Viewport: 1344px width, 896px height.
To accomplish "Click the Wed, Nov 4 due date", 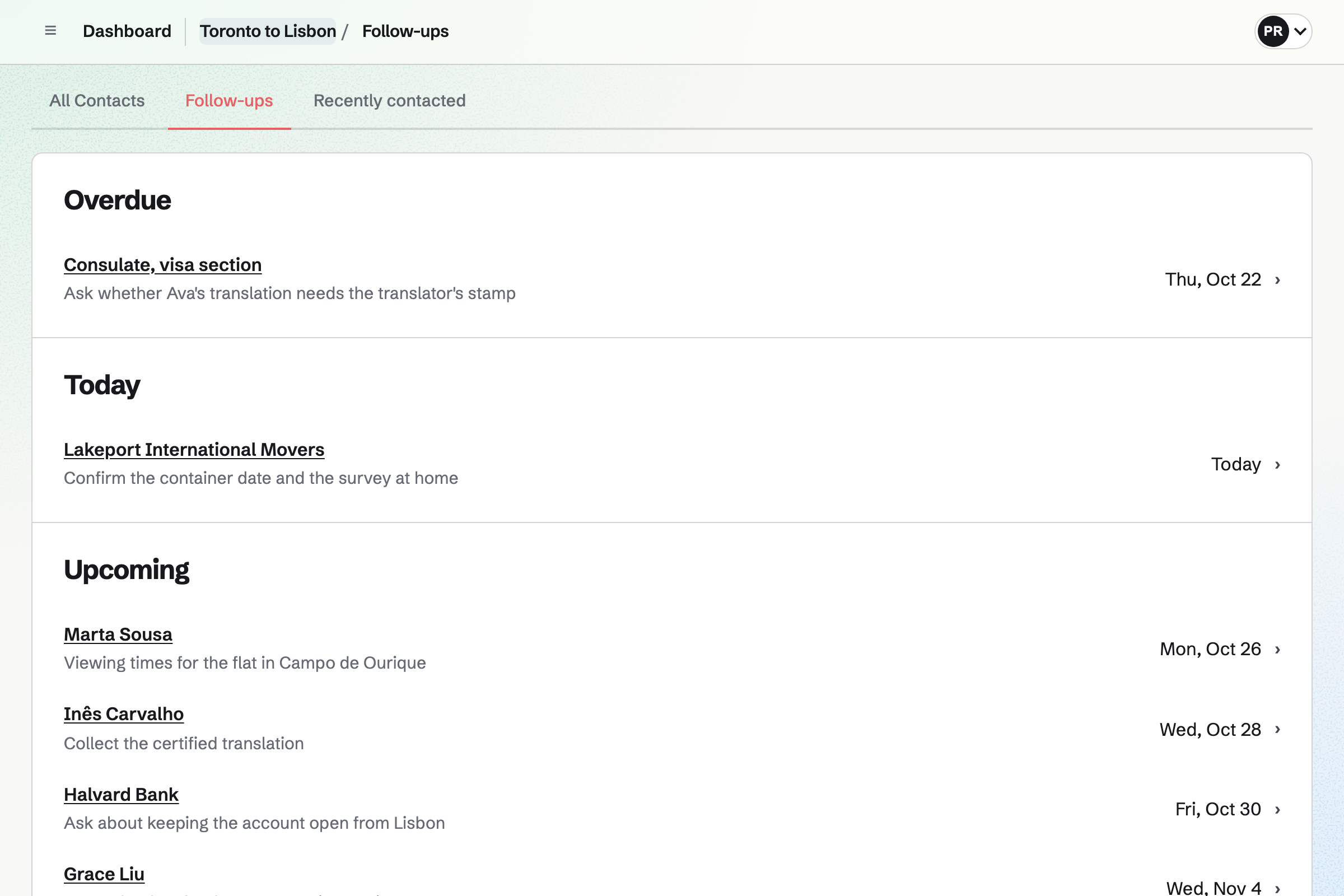I will click(1213, 888).
